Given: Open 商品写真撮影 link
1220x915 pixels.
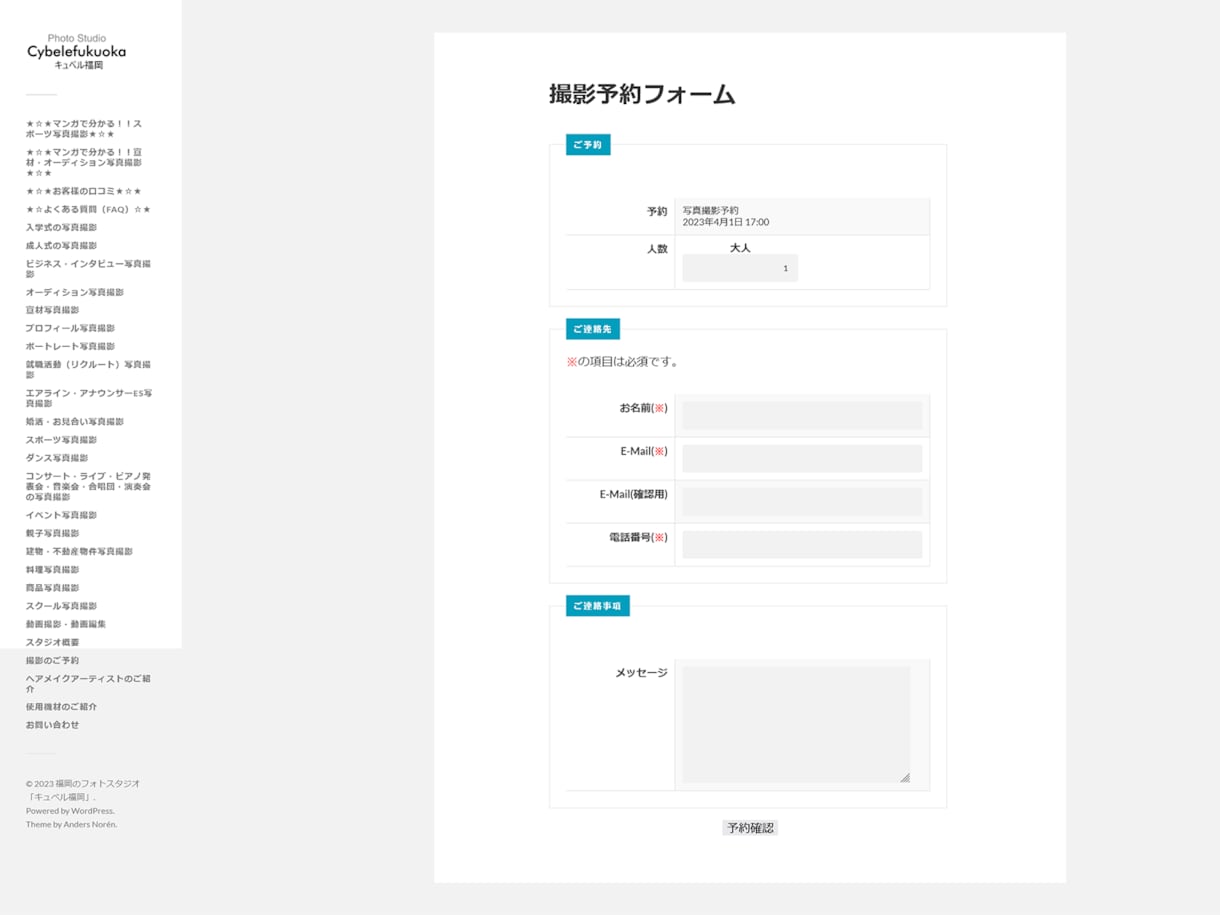Looking at the screenshot, I should point(52,587).
